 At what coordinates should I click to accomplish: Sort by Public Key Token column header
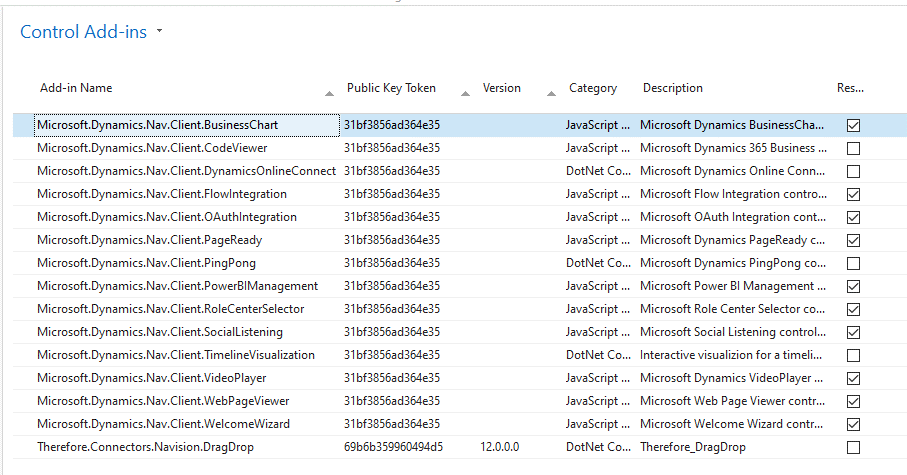[x=391, y=88]
